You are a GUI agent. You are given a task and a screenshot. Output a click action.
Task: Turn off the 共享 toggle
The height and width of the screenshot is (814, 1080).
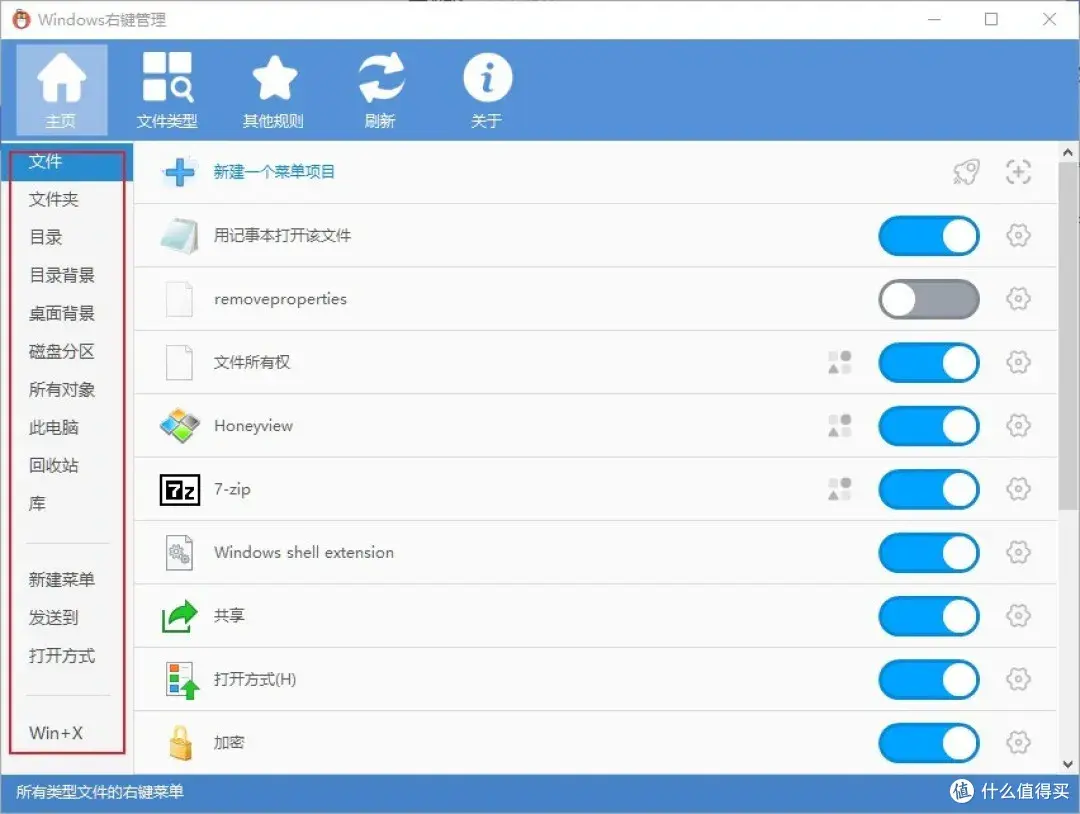tap(928, 616)
